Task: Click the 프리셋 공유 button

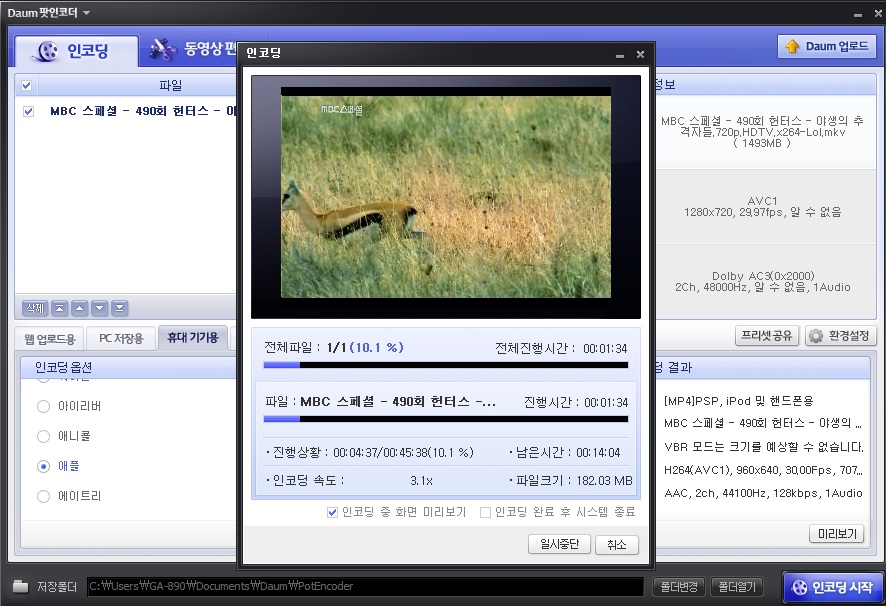Action: [767, 336]
